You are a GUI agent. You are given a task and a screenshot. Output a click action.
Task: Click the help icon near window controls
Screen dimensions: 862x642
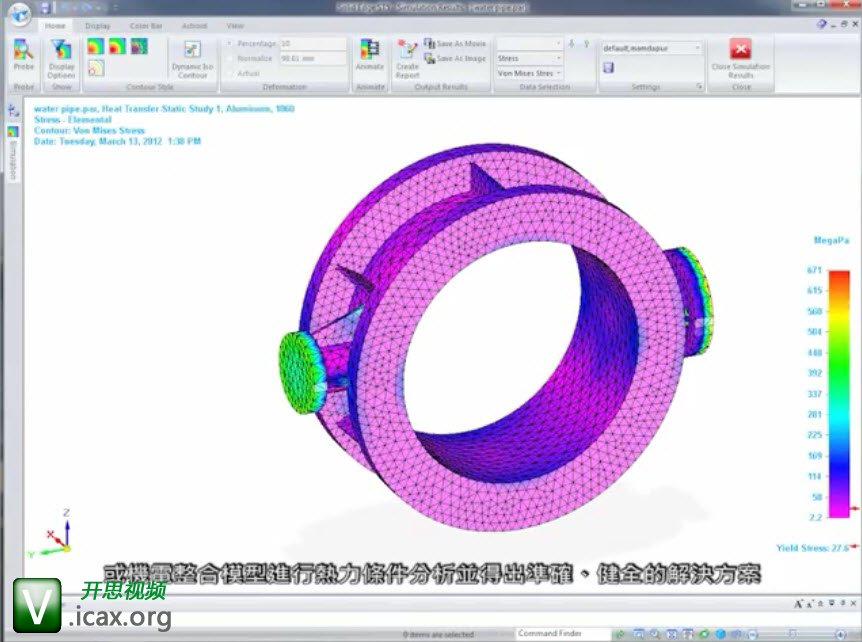[821, 24]
